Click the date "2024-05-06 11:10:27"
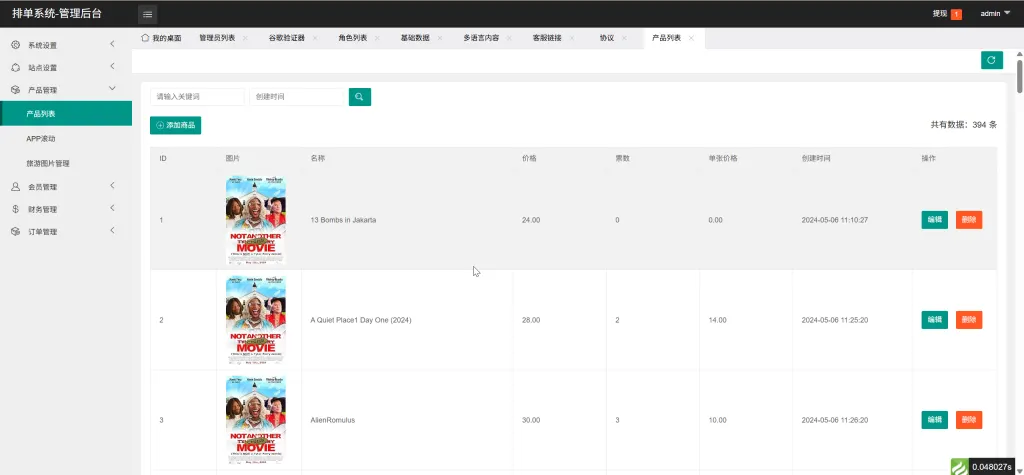This screenshot has height=475, width=1024. coord(835,220)
